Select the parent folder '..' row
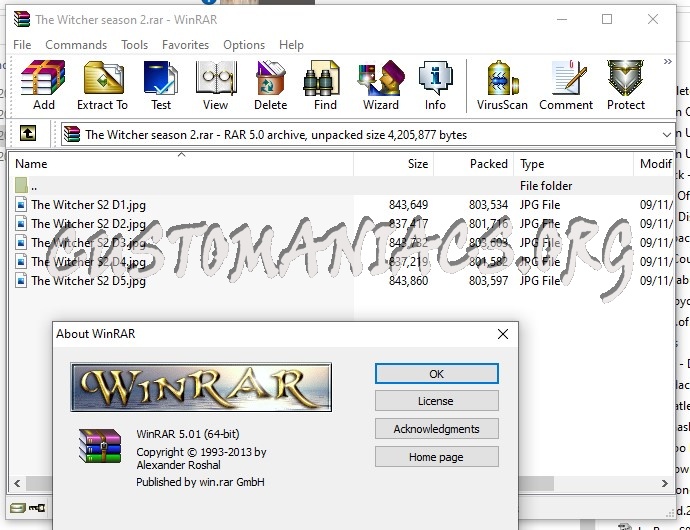This screenshot has width=690, height=530. point(341,186)
